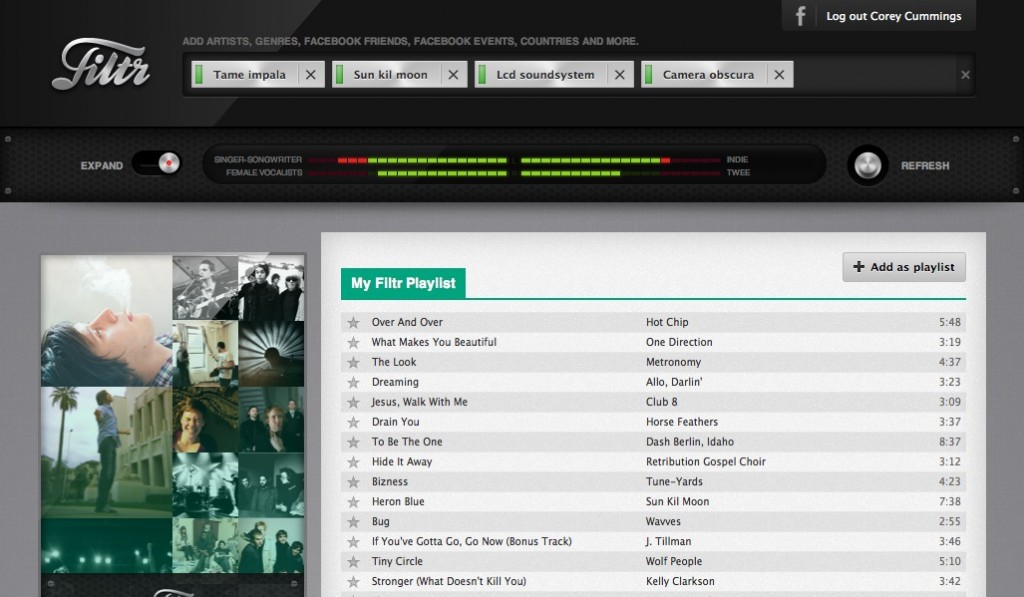Click the artist name Tune-Yards
The width and height of the screenshot is (1024, 597).
[x=674, y=481]
